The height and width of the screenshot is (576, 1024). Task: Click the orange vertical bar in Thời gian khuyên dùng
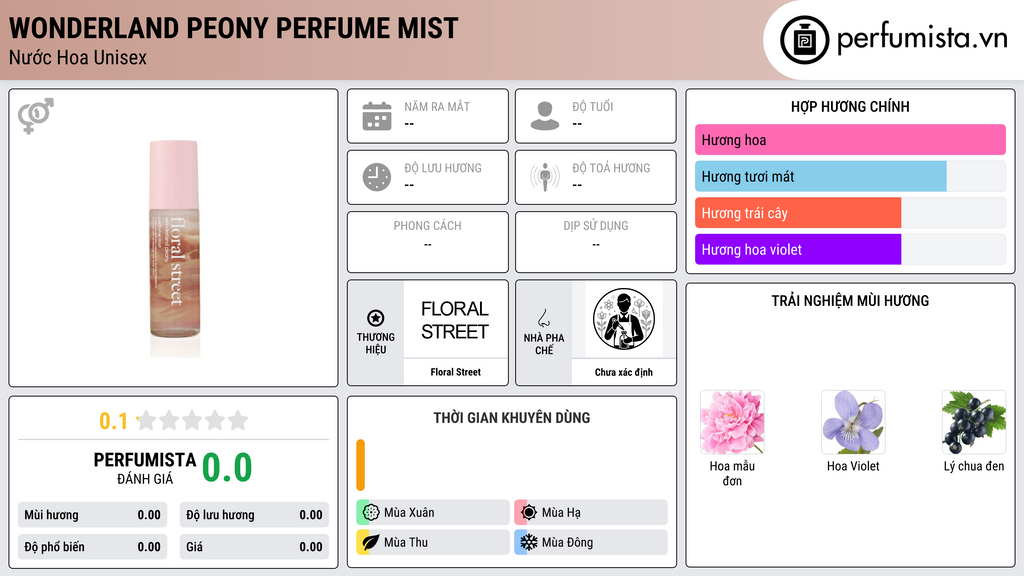click(x=360, y=465)
